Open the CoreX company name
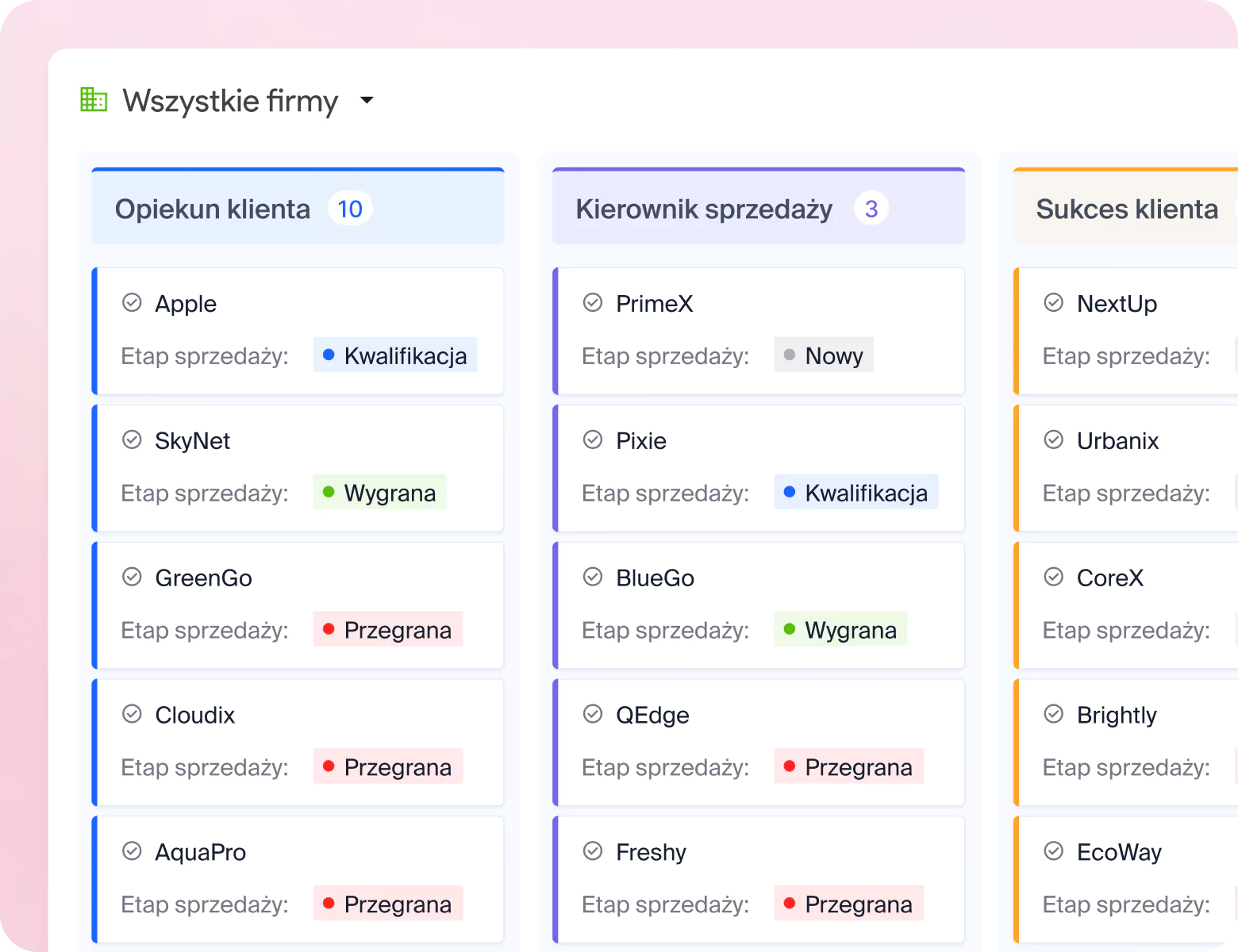Viewport: 1238px width, 952px height. pos(1110,578)
